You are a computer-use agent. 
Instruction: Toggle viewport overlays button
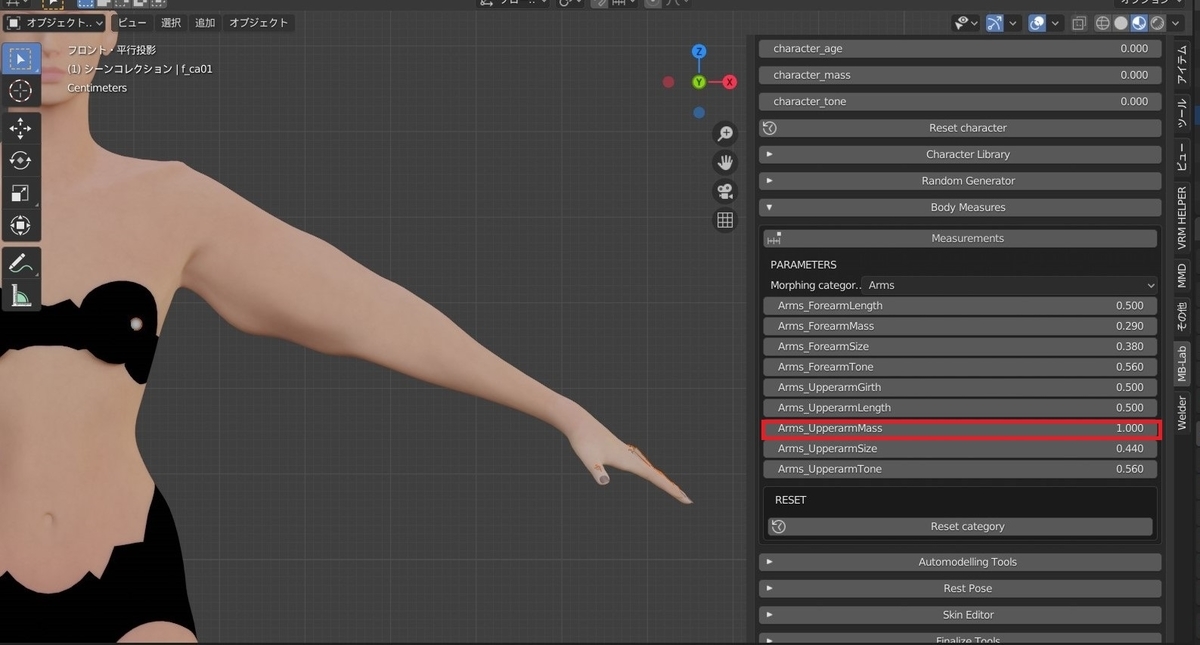(1037, 23)
